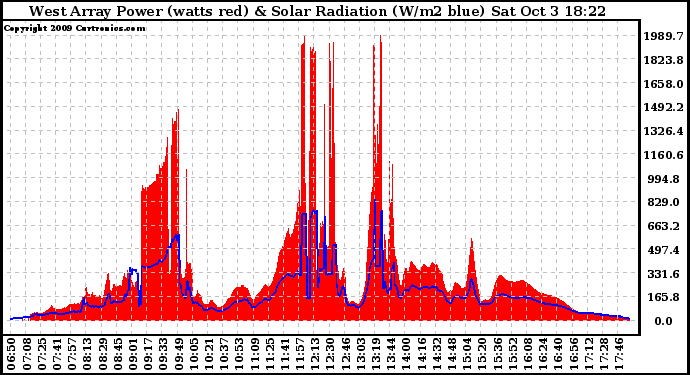
Task: Select the 1492.2 y-axis value
Action: [x=664, y=107]
